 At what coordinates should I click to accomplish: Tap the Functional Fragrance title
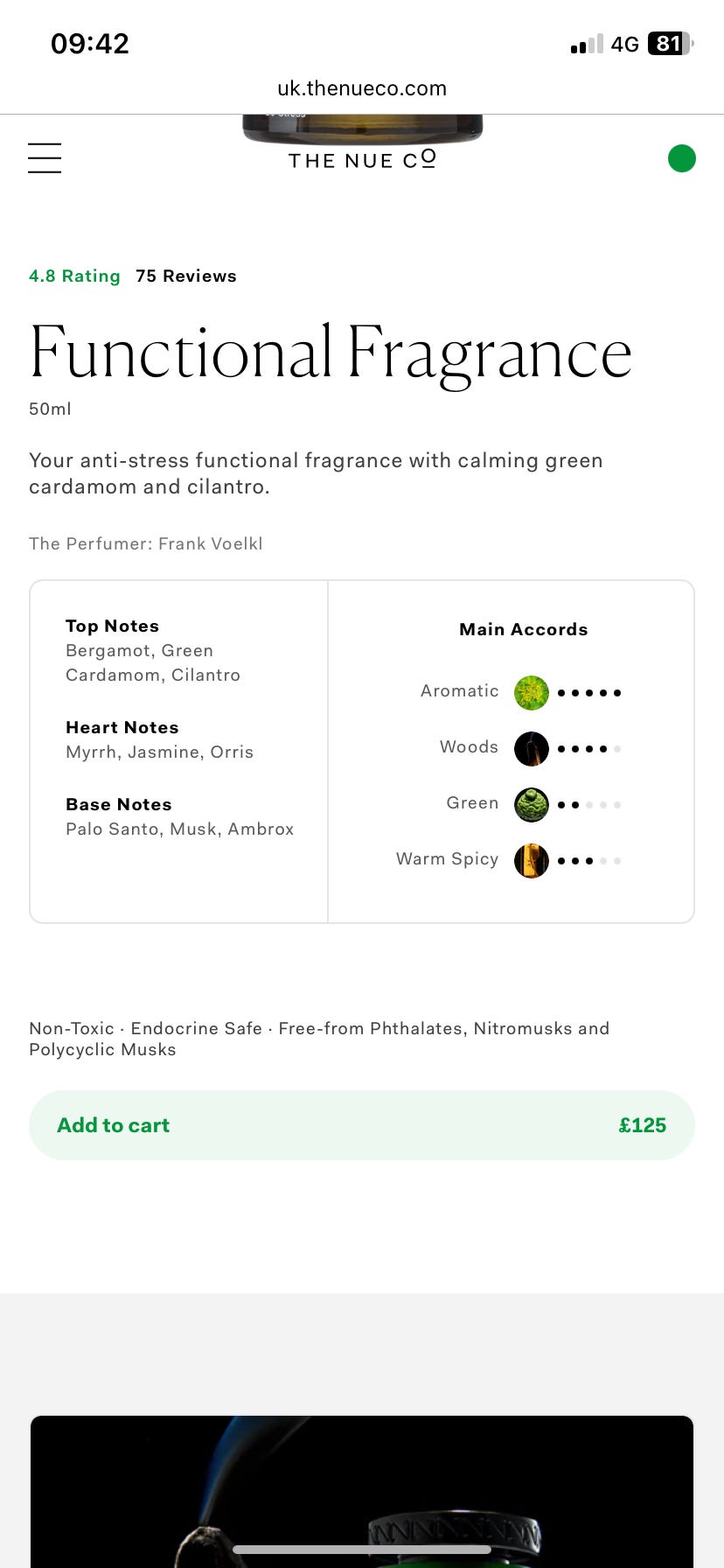coord(331,353)
